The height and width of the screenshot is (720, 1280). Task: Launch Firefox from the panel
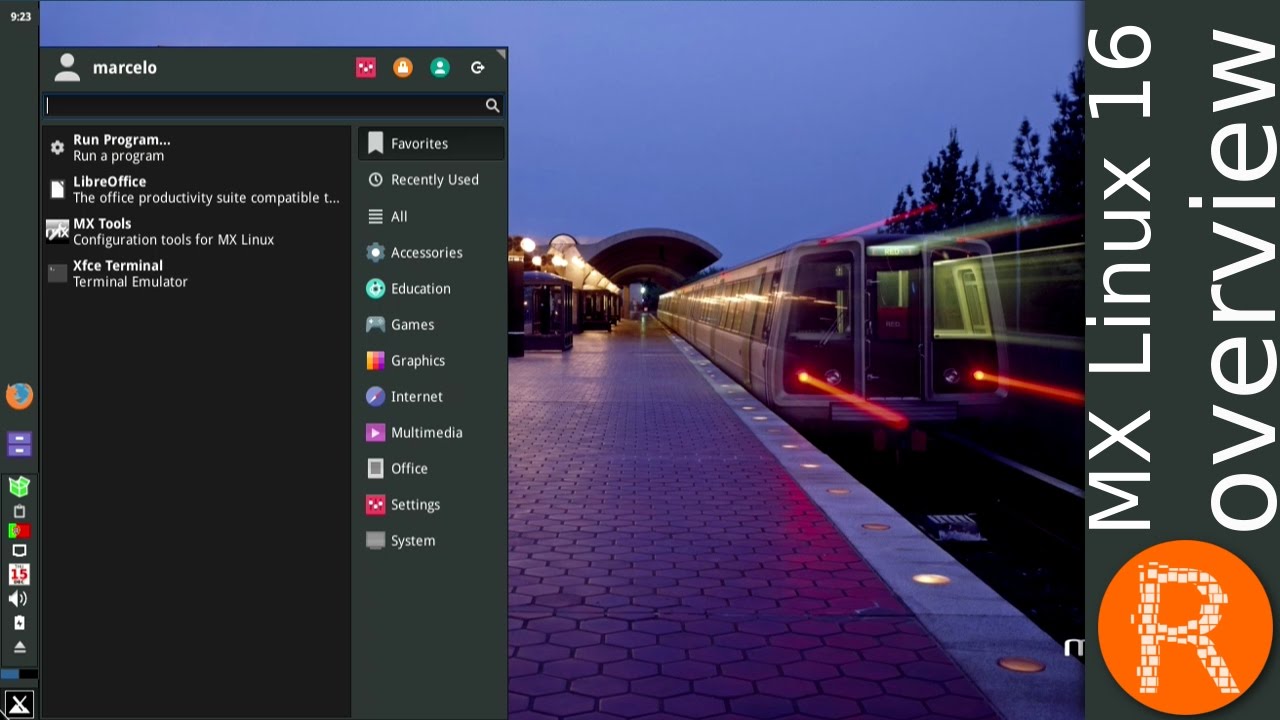[x=19, y=396]
